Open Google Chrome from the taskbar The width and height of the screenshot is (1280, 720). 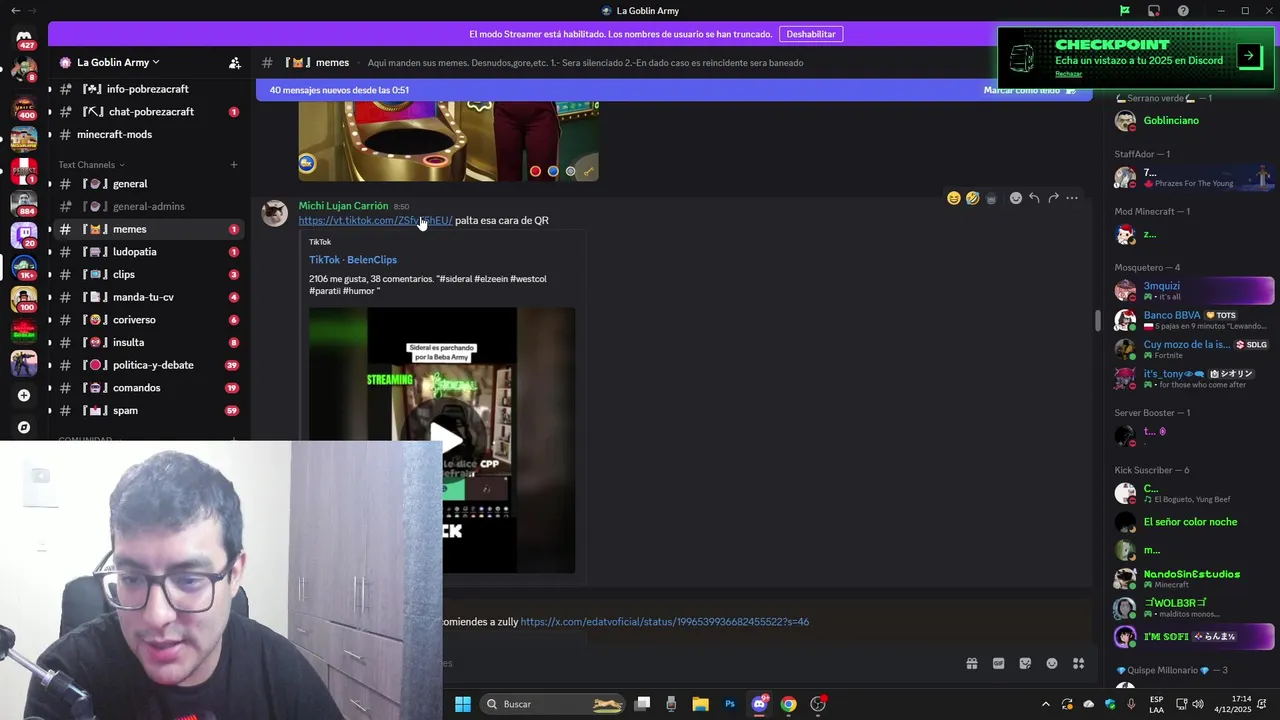click(788, 704)
